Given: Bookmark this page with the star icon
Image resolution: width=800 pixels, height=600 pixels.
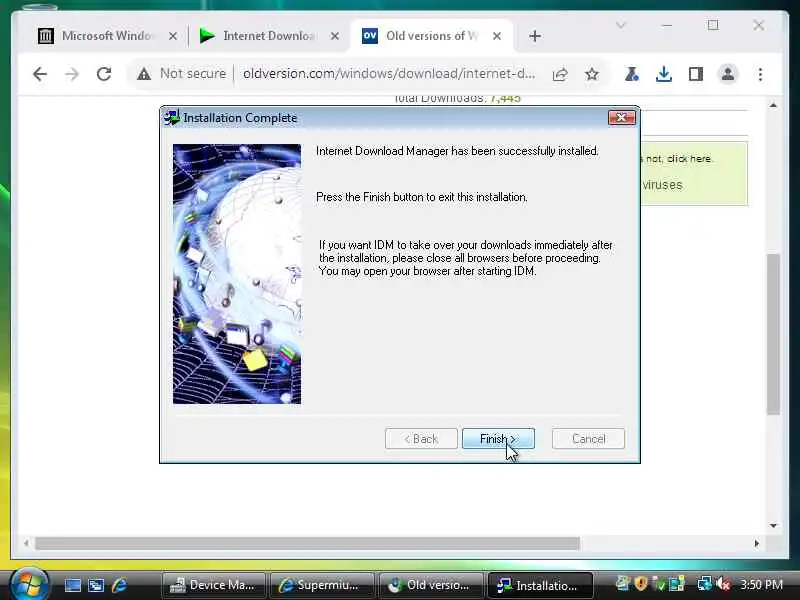Looking at the screenshot, I should point(592,74).
